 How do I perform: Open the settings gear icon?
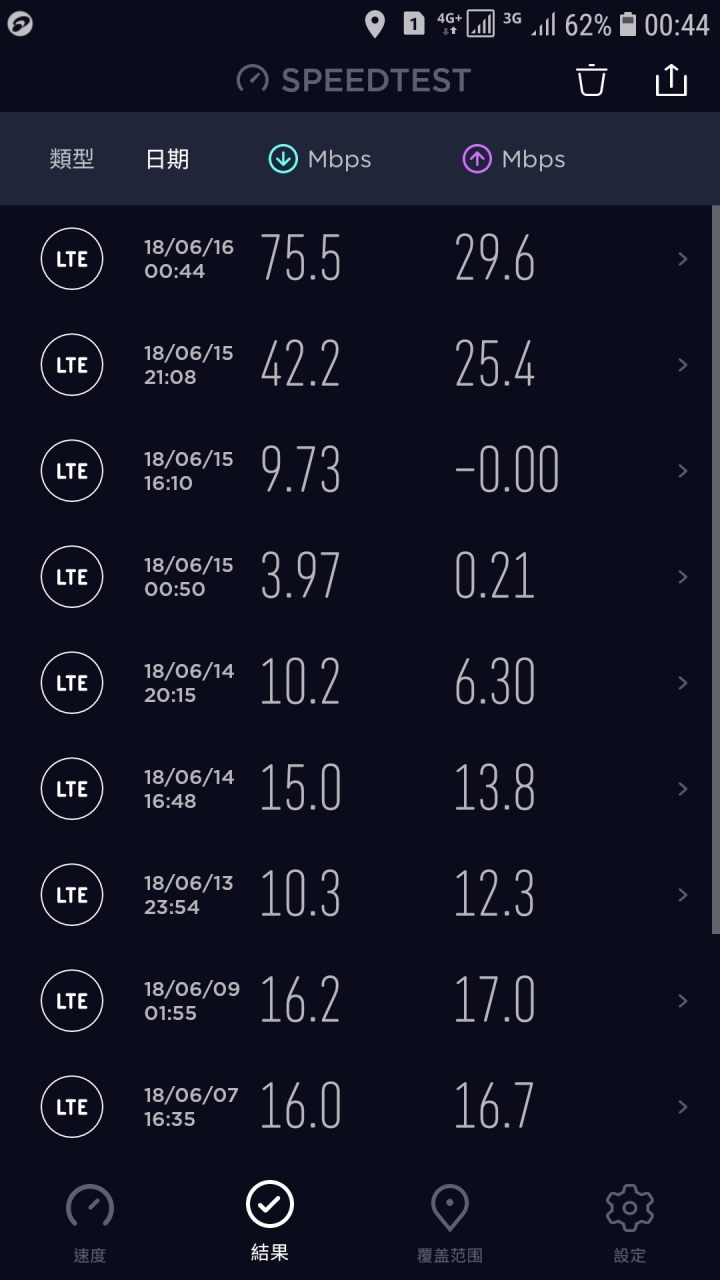tap(630, 1208)
